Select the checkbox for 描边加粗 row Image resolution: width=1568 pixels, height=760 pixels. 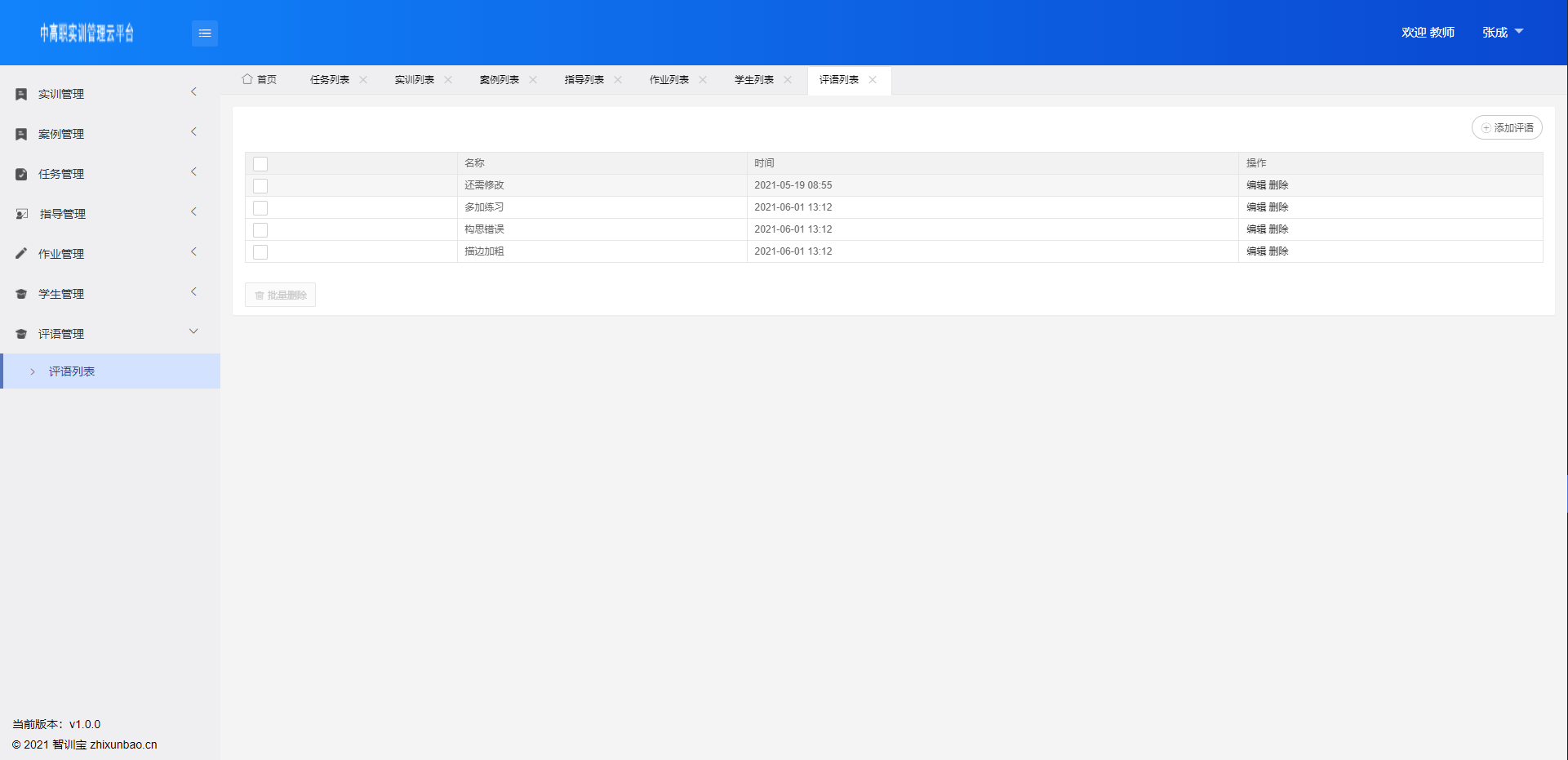coord(260,252)
